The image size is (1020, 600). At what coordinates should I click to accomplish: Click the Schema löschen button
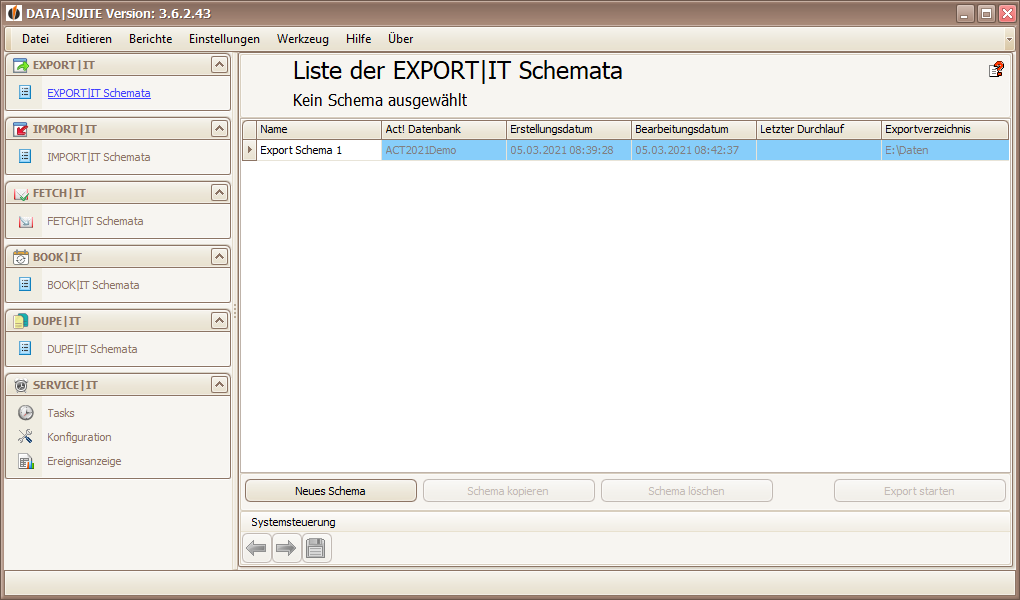point(686,491)
